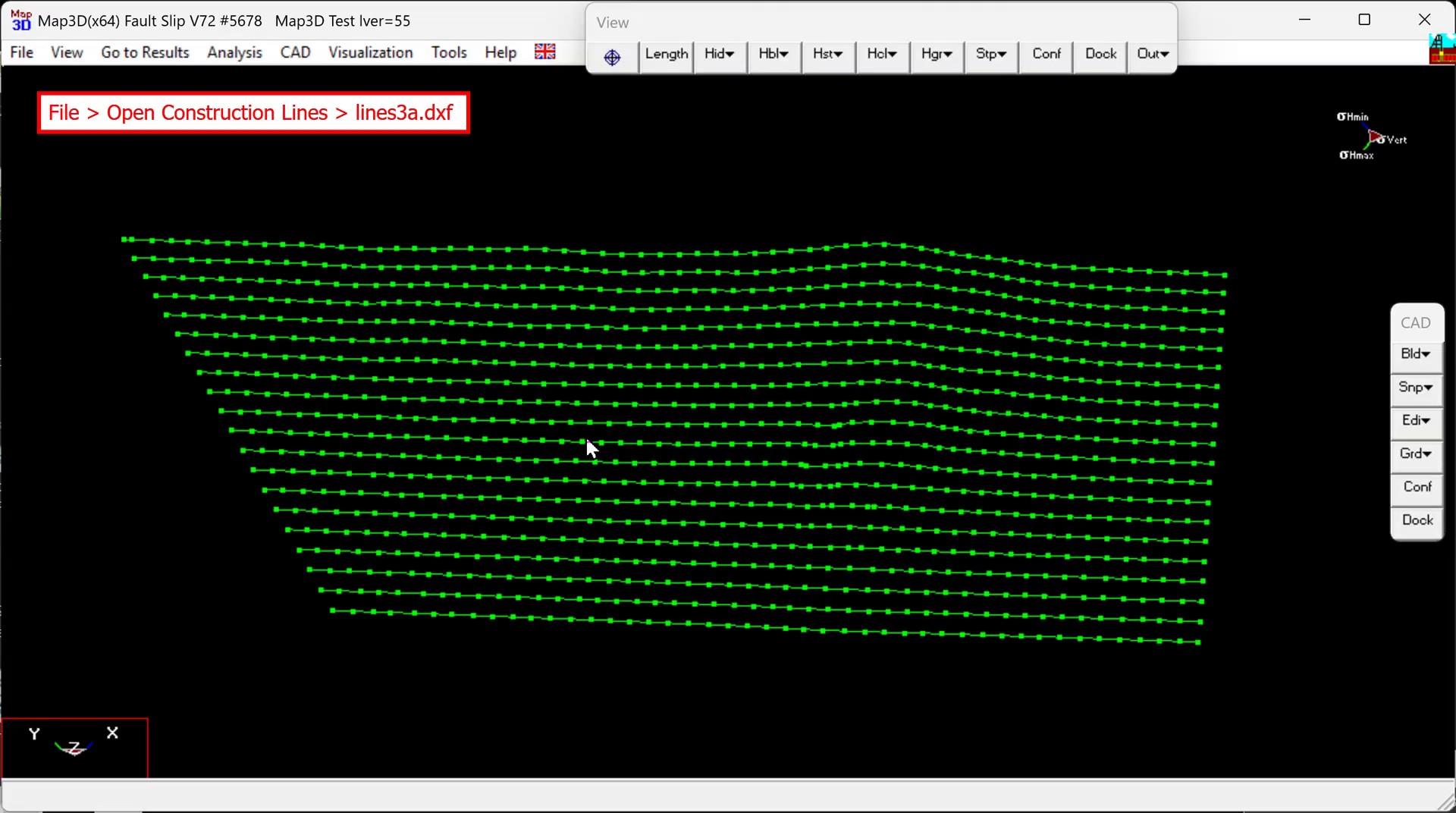The width and height of the screenshot is (1456, 813).
Task: Click the UK flag language icon
Action: coord(544,52)
